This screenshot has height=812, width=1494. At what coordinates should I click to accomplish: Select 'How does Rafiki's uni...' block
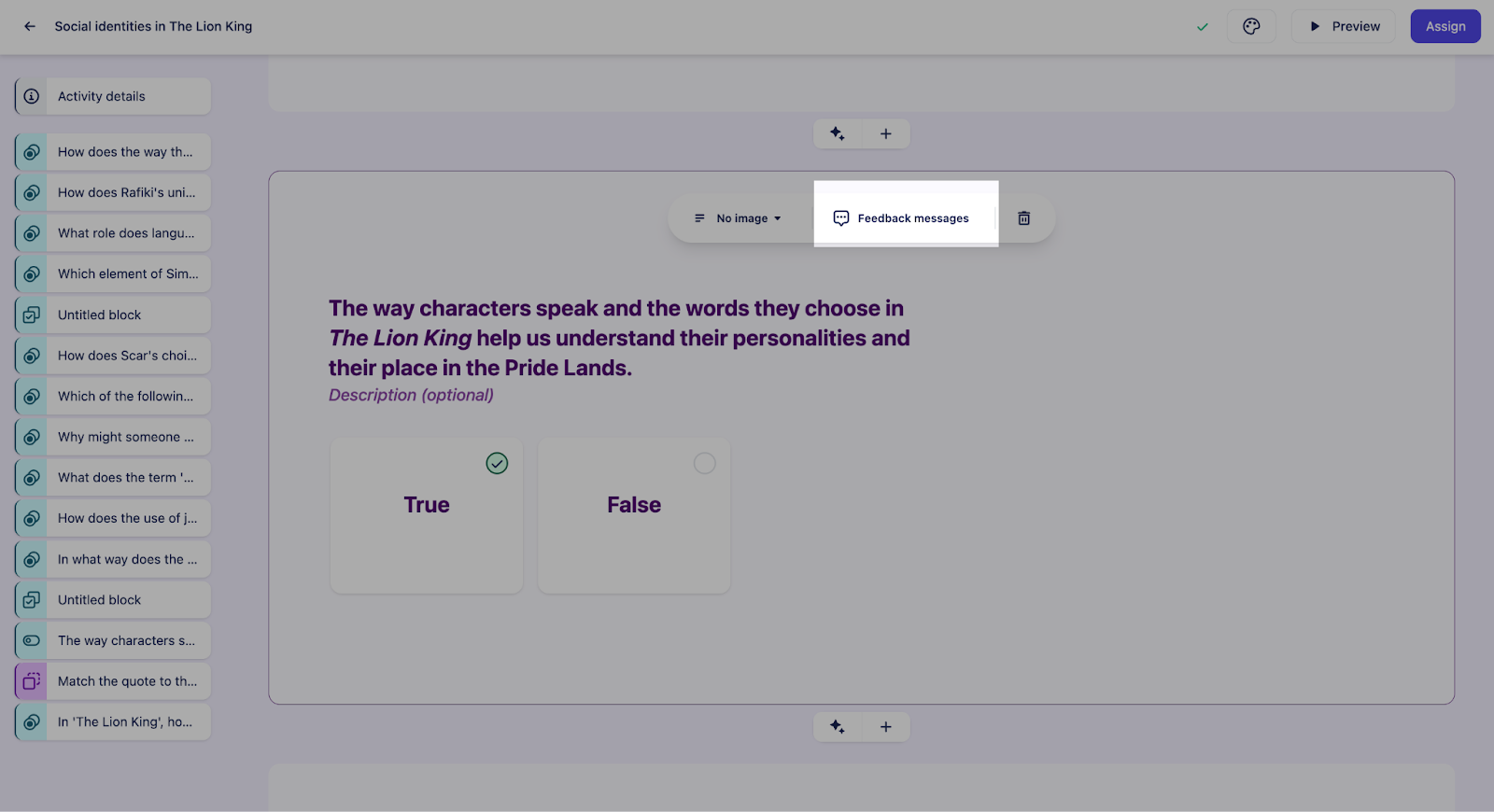113,192
